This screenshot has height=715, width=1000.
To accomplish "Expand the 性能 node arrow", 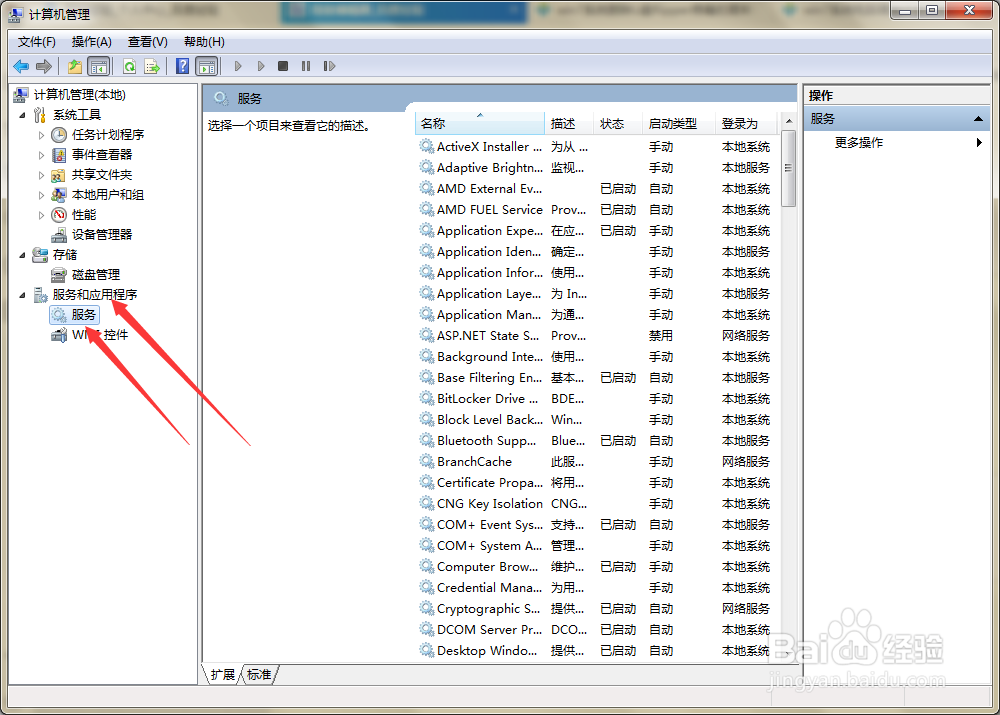I will pos(41,216).
